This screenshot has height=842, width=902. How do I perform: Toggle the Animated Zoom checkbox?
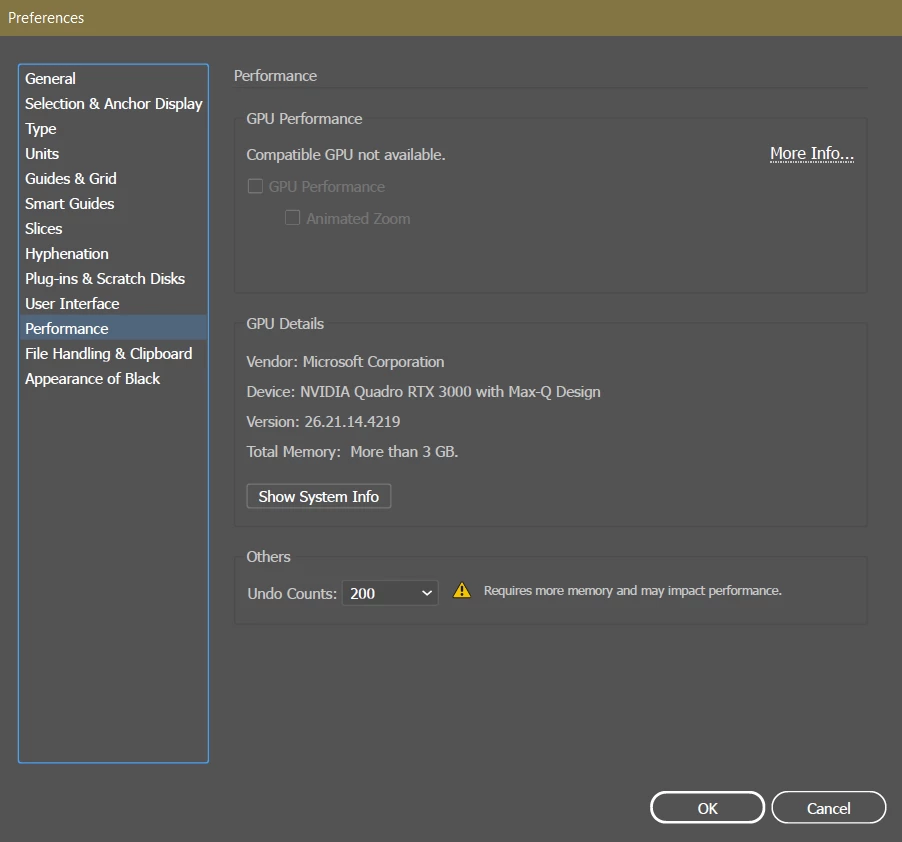(x=292, y=218)
